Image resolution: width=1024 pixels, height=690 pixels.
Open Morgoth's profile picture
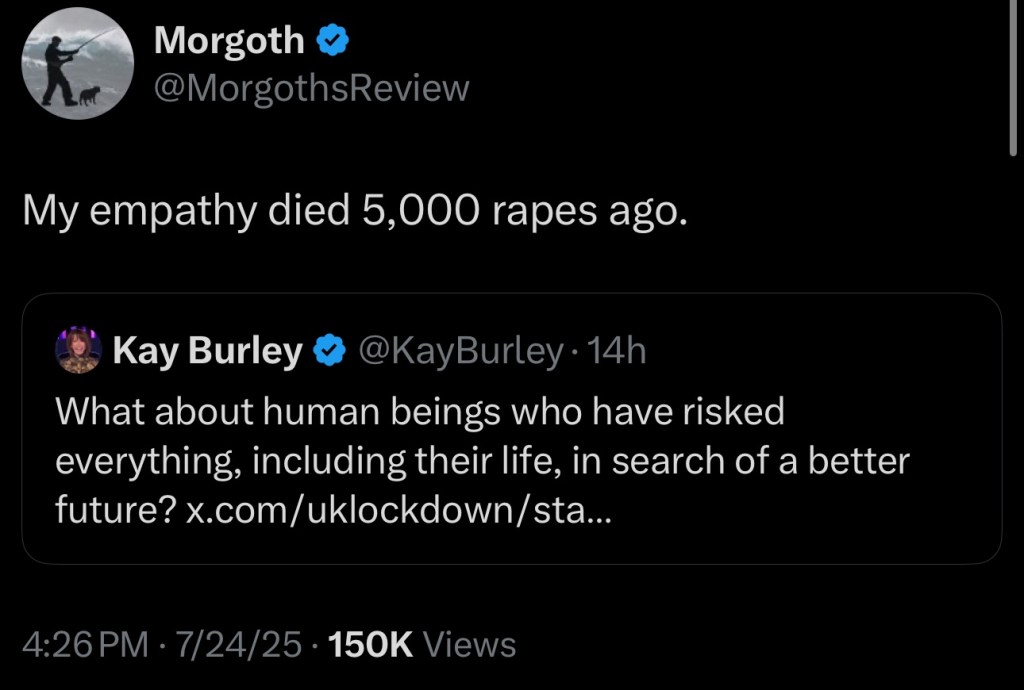[78, 64]
